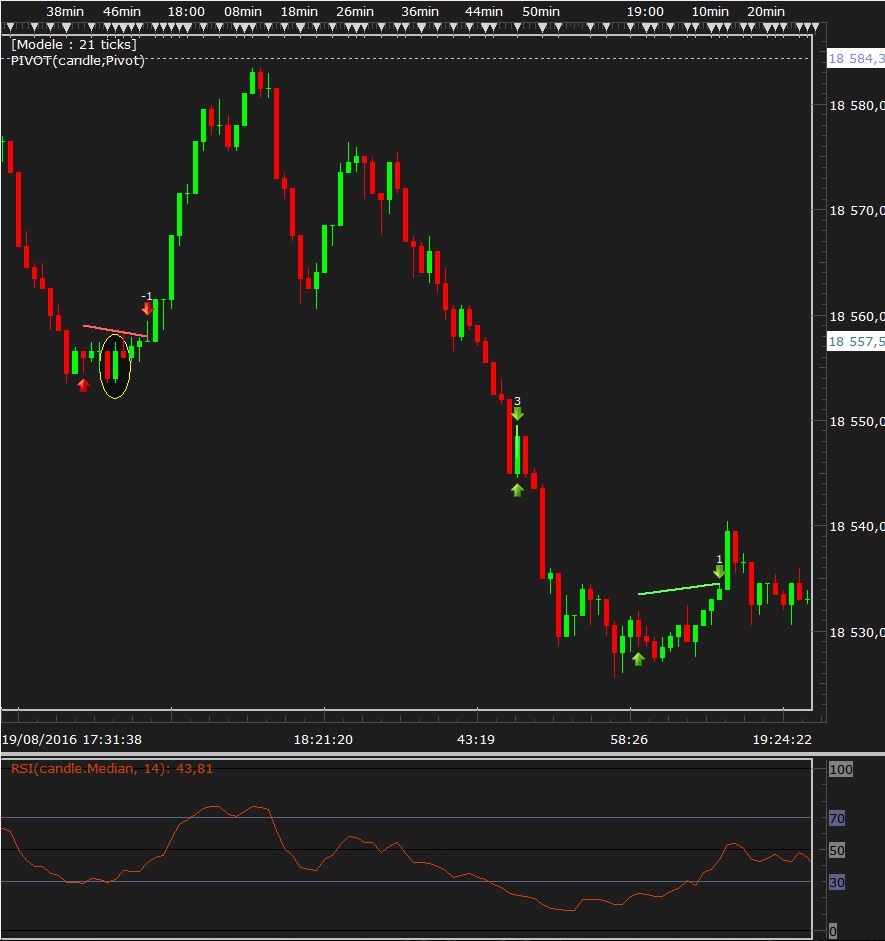Click the 19:00 label on the top time axis
This screenshot has height=941, width=885.
(645, 11)
